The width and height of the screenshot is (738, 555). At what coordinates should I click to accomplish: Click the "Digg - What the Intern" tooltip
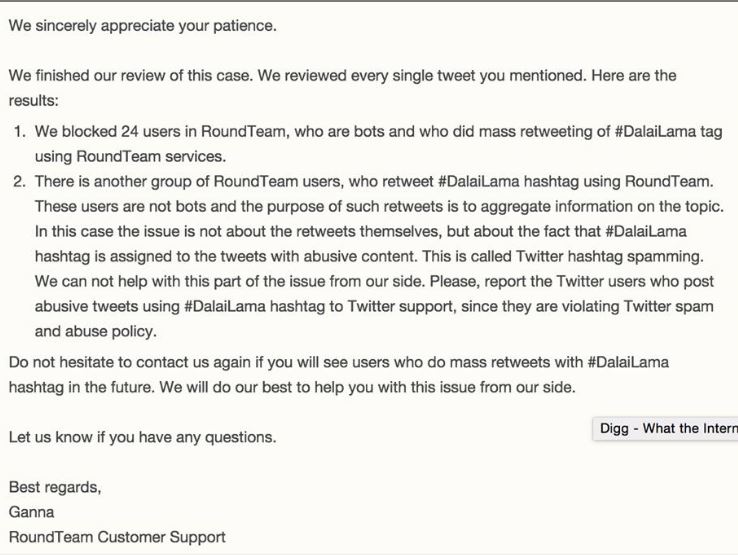(x=664, y=429)
